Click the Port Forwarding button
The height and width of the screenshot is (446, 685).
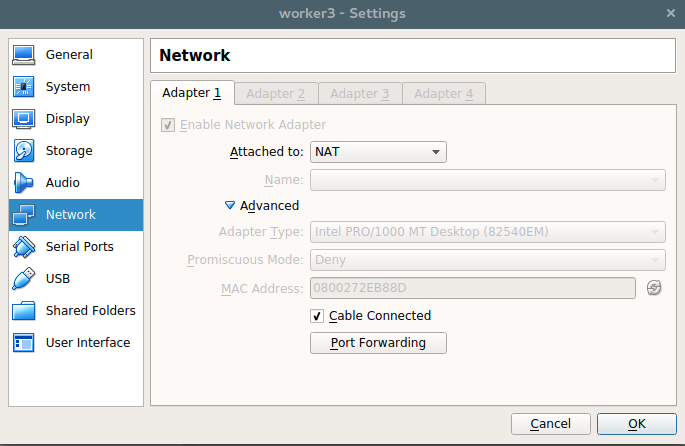pos(378,343)
